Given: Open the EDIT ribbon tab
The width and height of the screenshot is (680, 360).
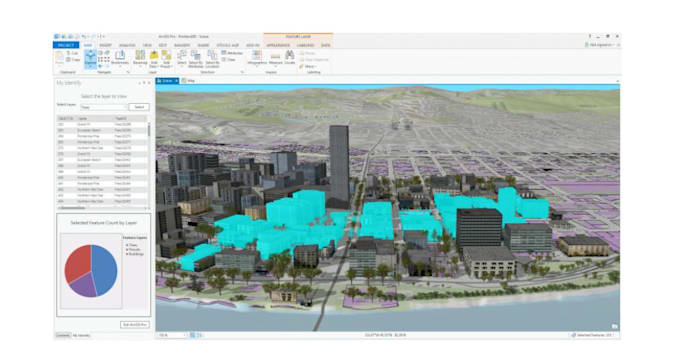Looking at the screenshot, I should tap(163, 45).
